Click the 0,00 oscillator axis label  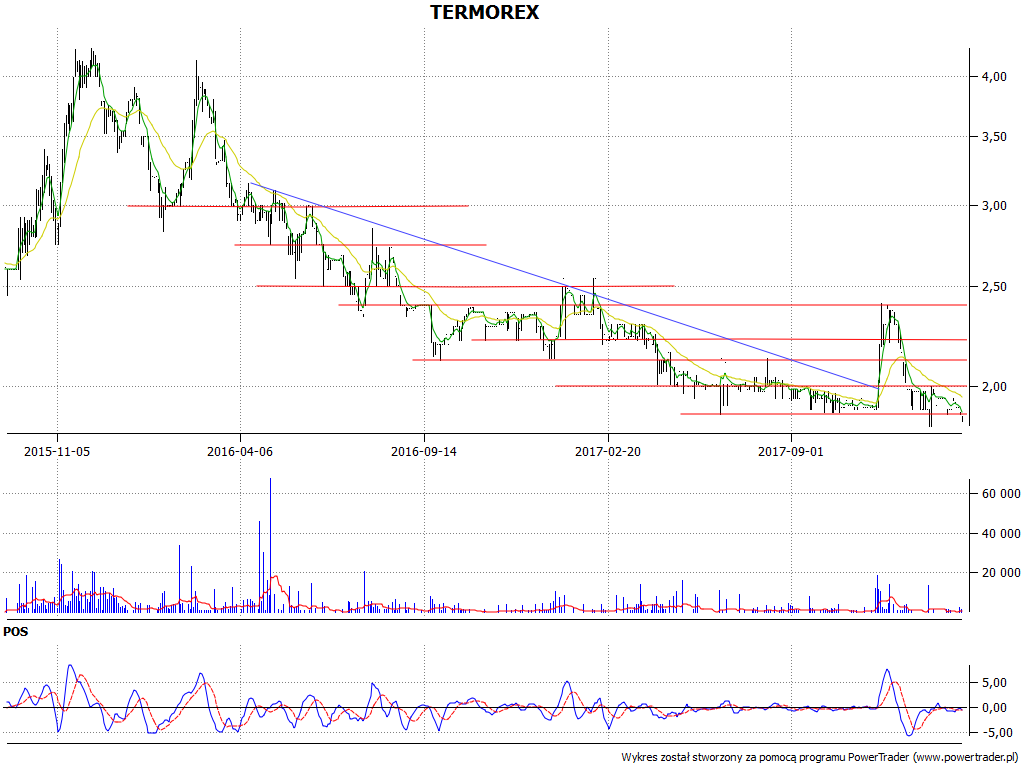pos(995,708)
